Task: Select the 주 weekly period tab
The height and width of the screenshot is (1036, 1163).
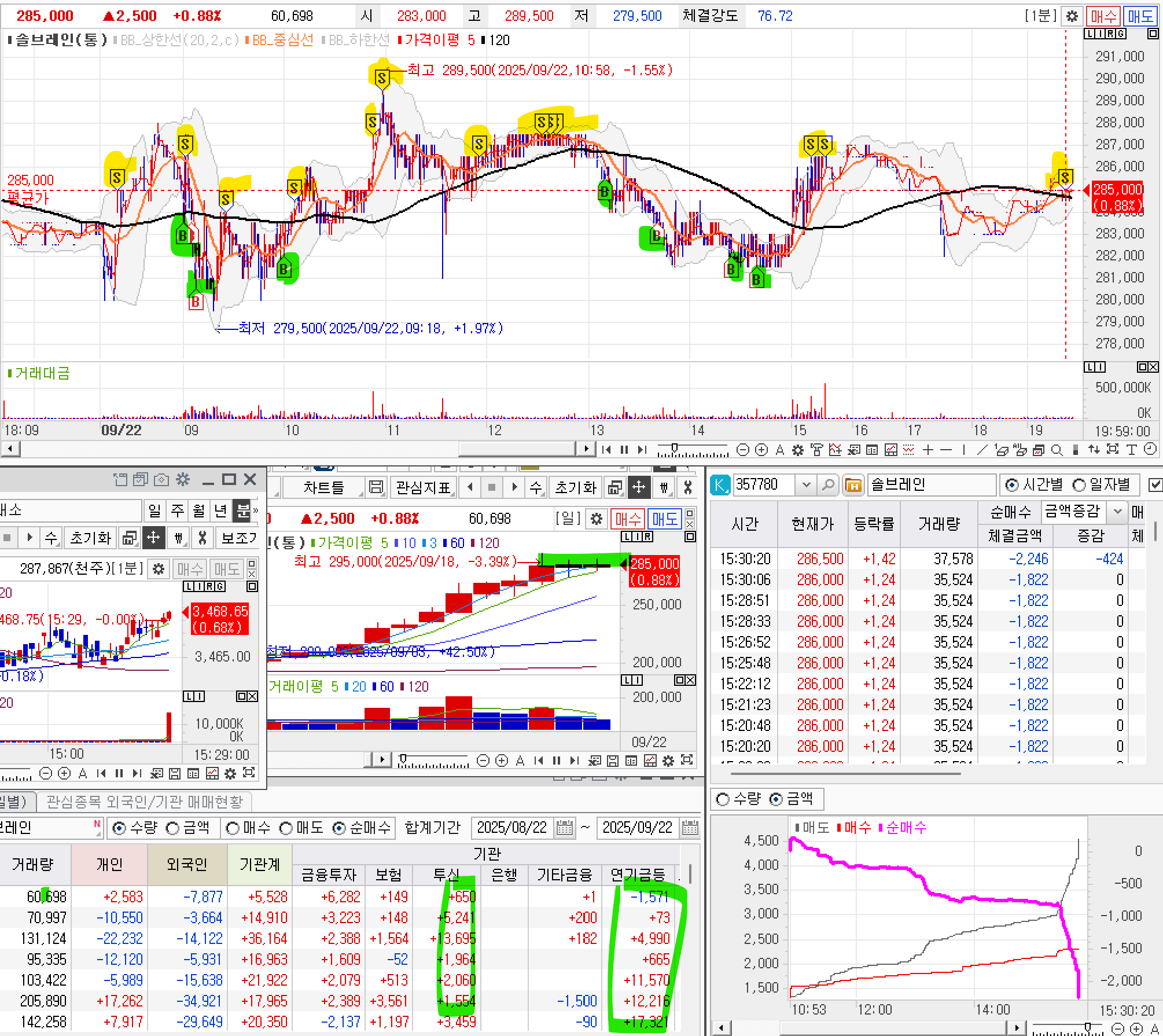Action: point(177,510)
